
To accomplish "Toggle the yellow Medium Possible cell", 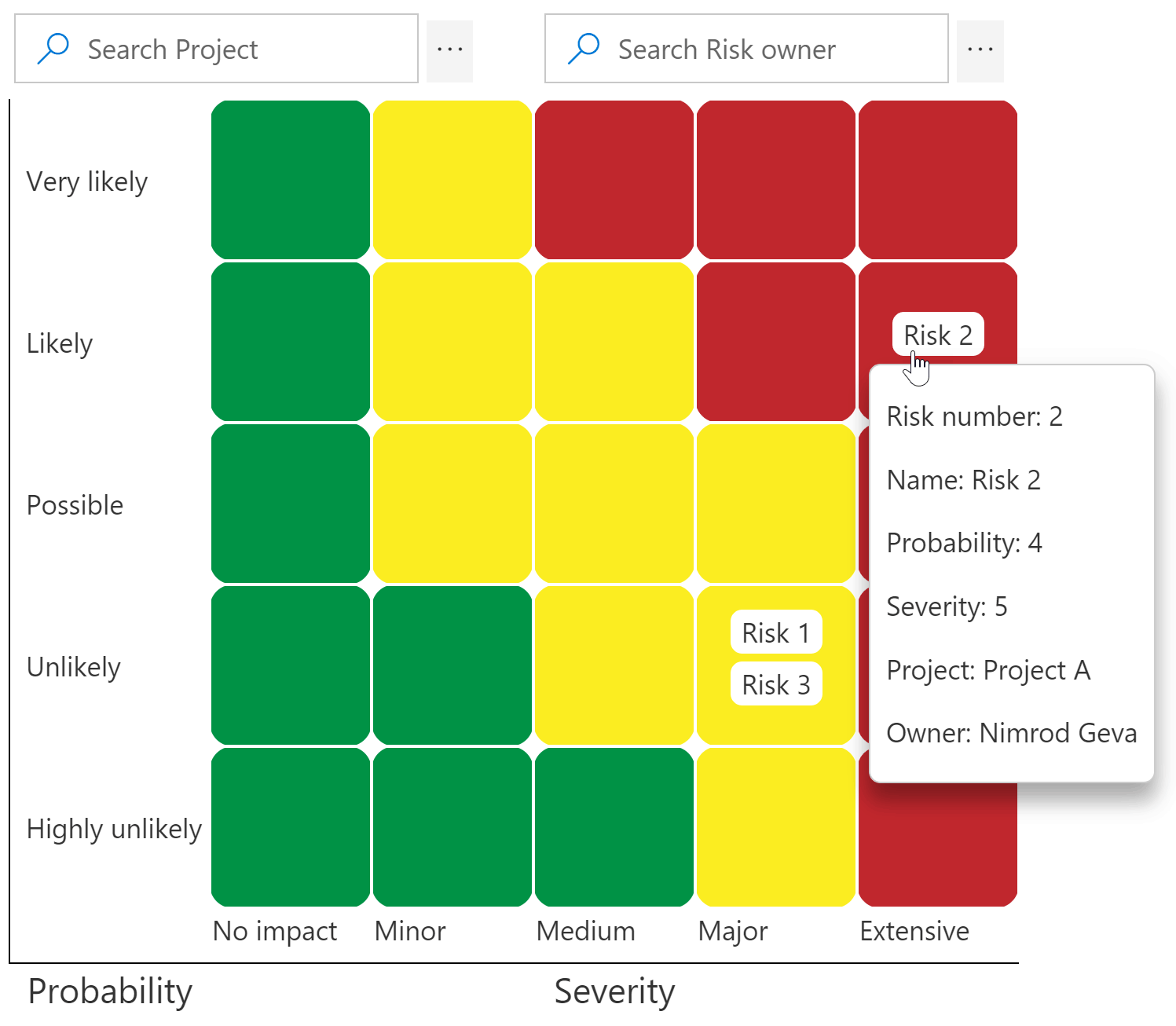I will (614, 504).
